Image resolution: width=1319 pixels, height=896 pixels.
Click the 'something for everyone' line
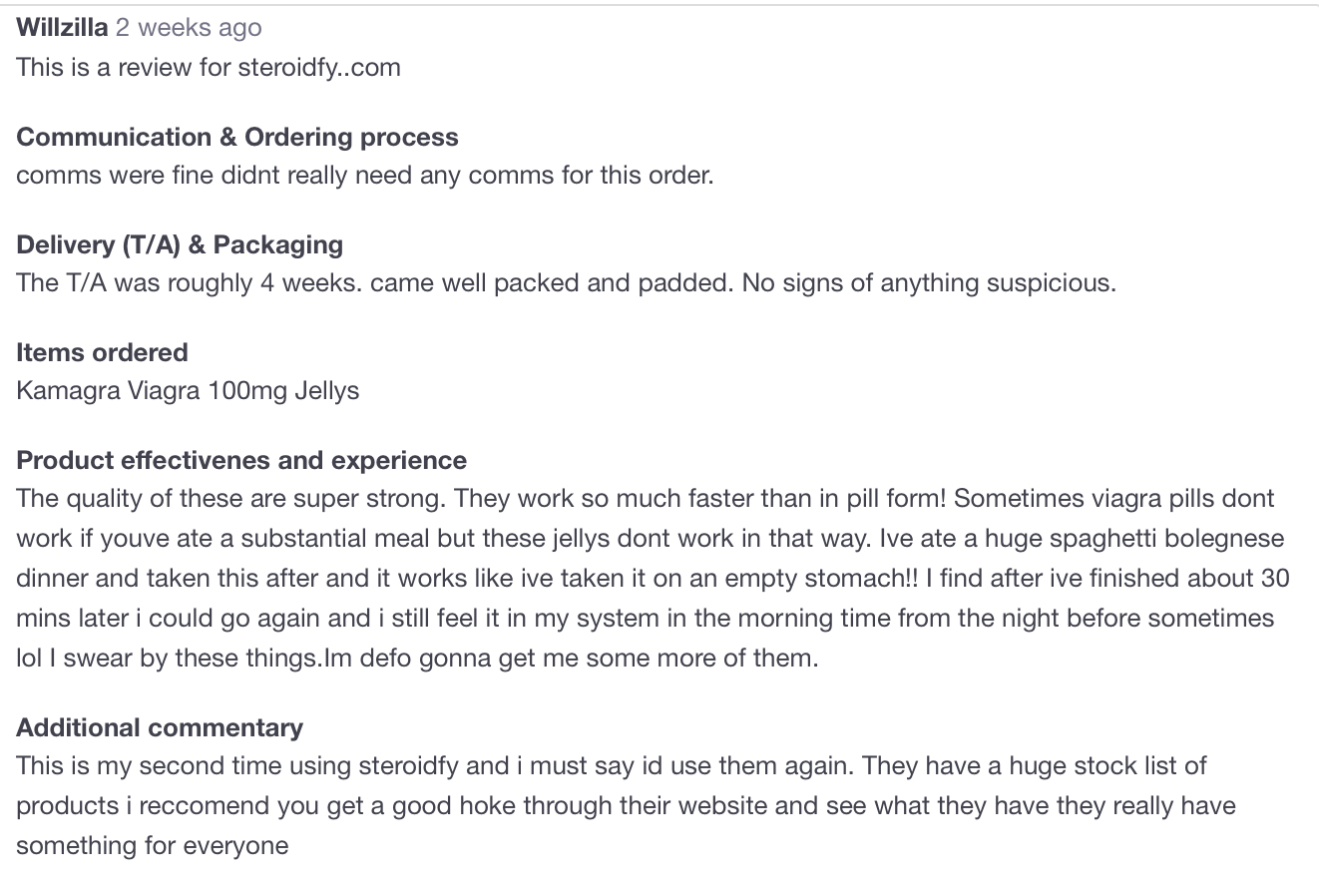[153, 846]
